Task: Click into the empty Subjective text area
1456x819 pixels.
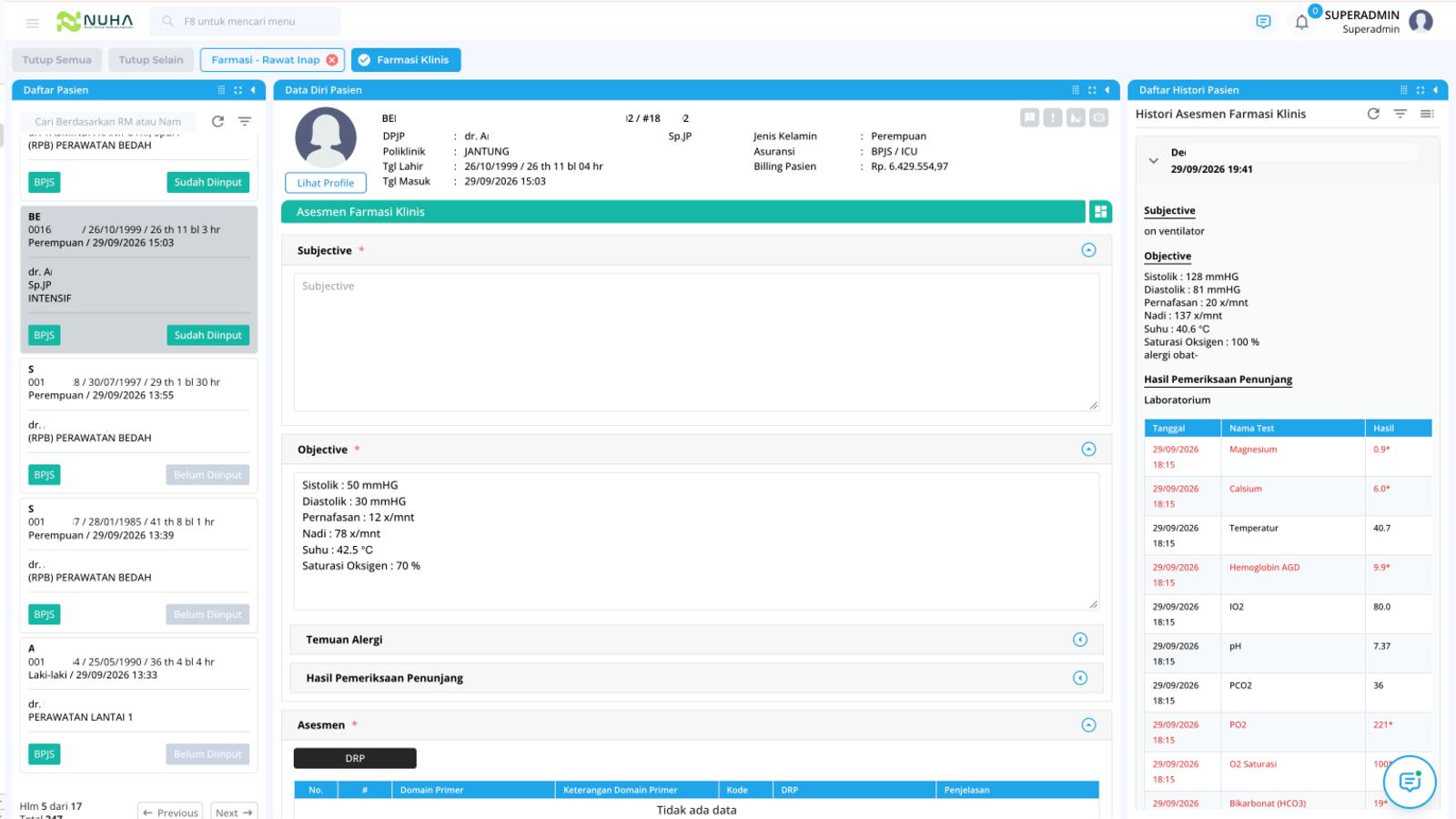Action: tap(696, 342)
